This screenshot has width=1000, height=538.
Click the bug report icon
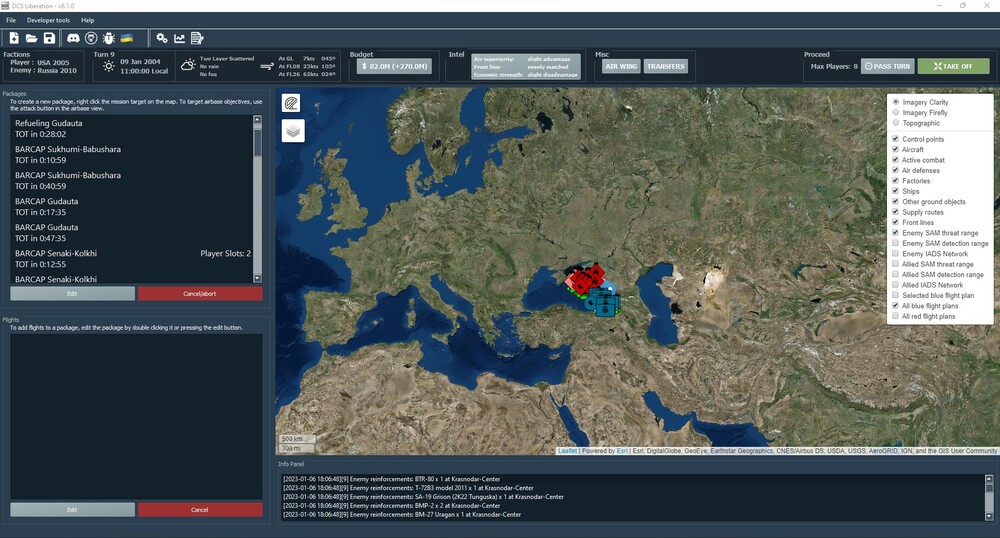pos(108,38)
